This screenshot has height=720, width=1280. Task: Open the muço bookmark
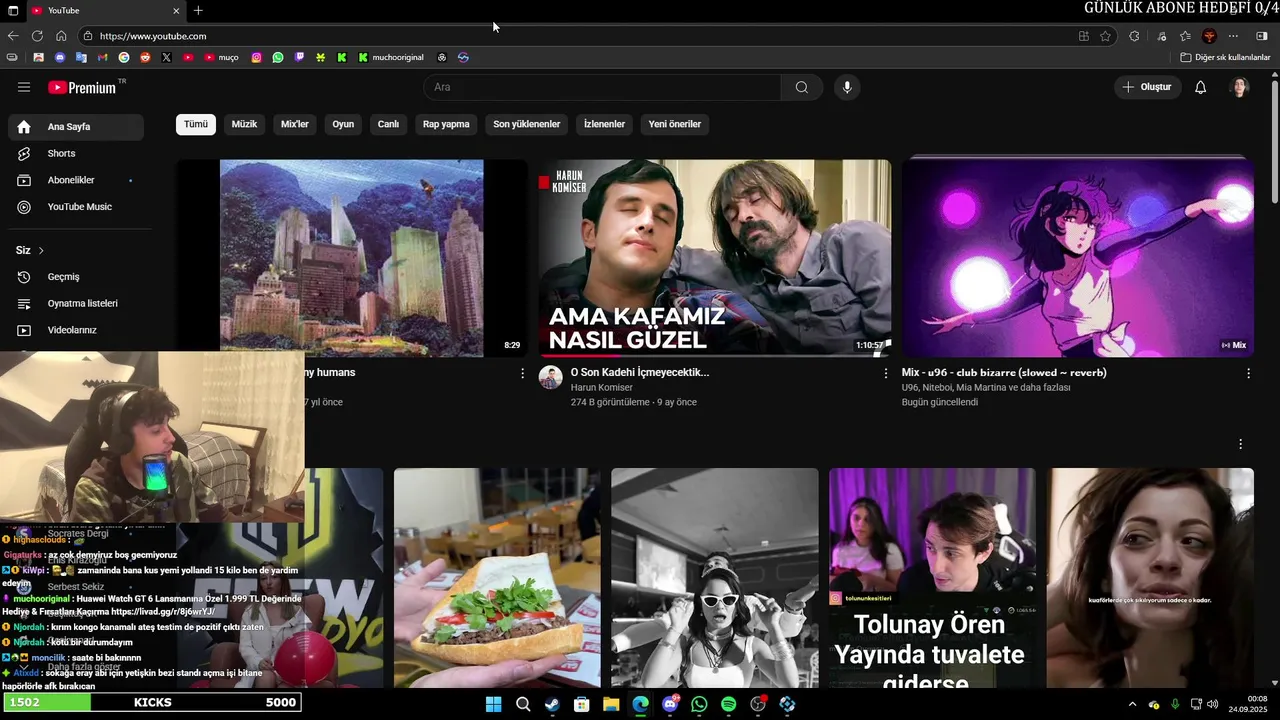pyautogui.click(x=221, y=57)
